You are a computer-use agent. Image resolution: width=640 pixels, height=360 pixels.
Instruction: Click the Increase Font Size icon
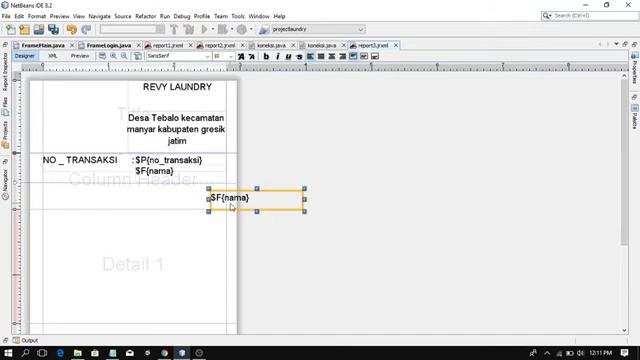pyautogui.click(x=241, y=56)
